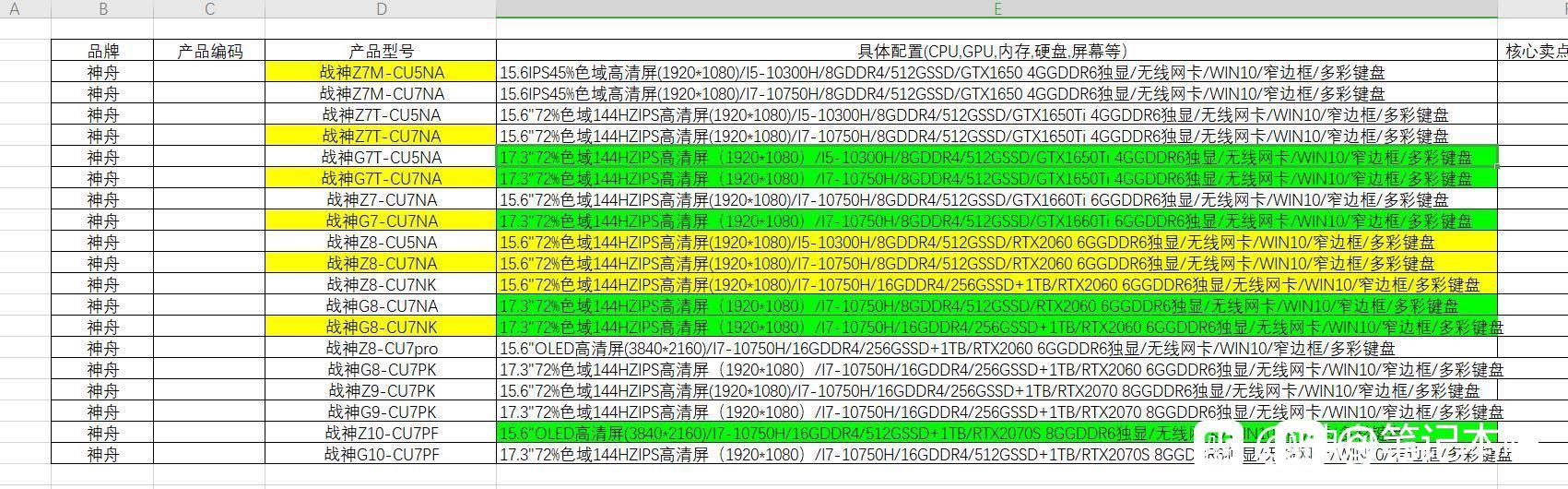Select the model cell 战神G9-CU7PK

coord(381,411)
